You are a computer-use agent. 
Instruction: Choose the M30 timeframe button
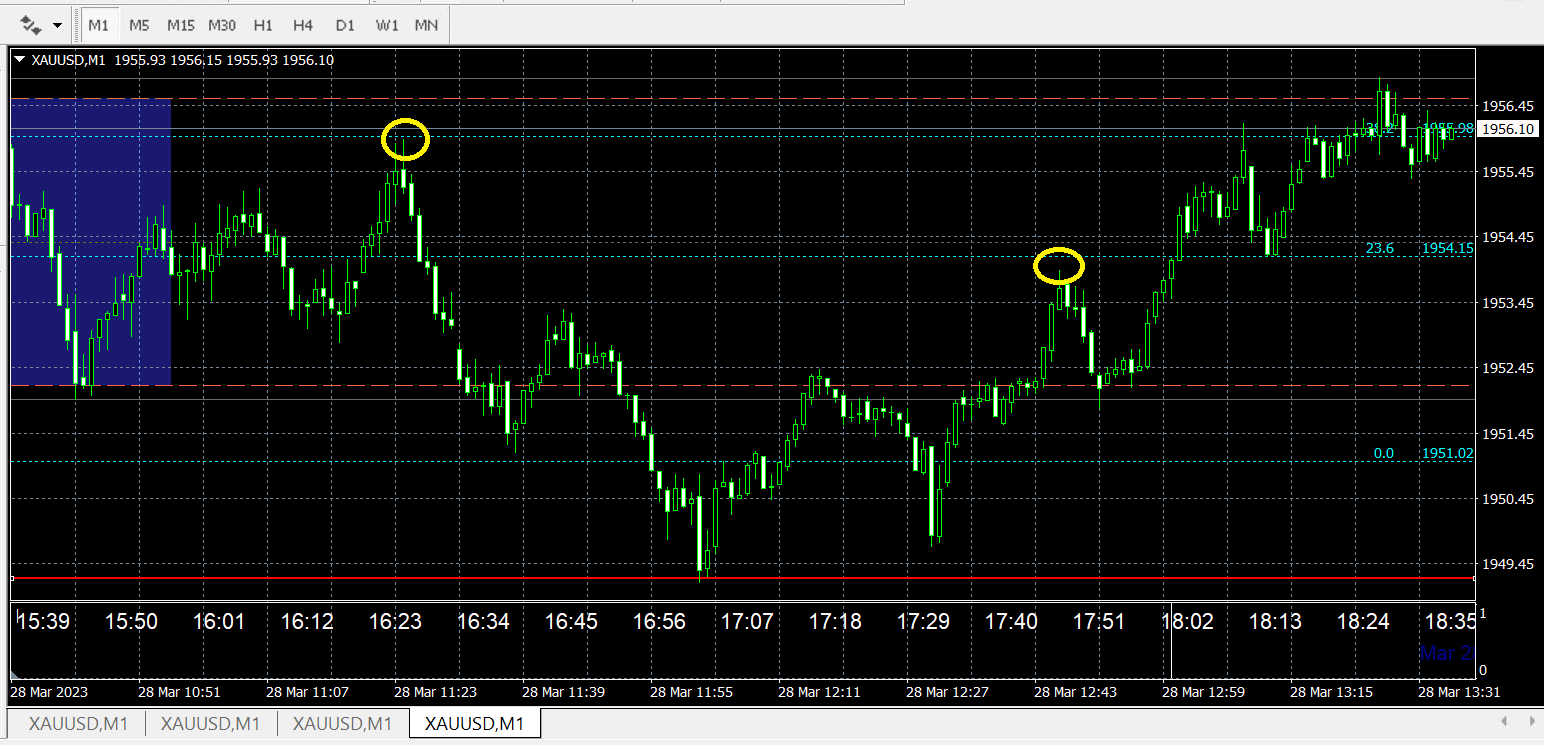coord(222,24)
